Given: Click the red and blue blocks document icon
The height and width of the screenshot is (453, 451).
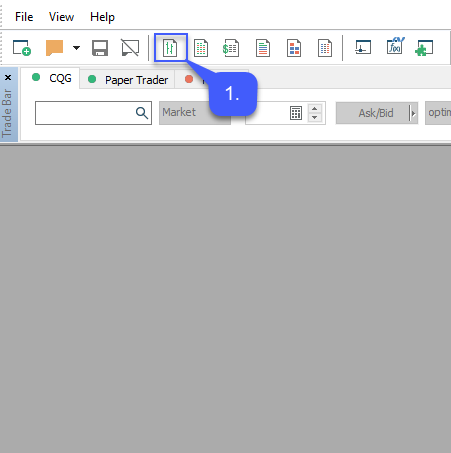Looking at the screenshot, I should [294, 48].
